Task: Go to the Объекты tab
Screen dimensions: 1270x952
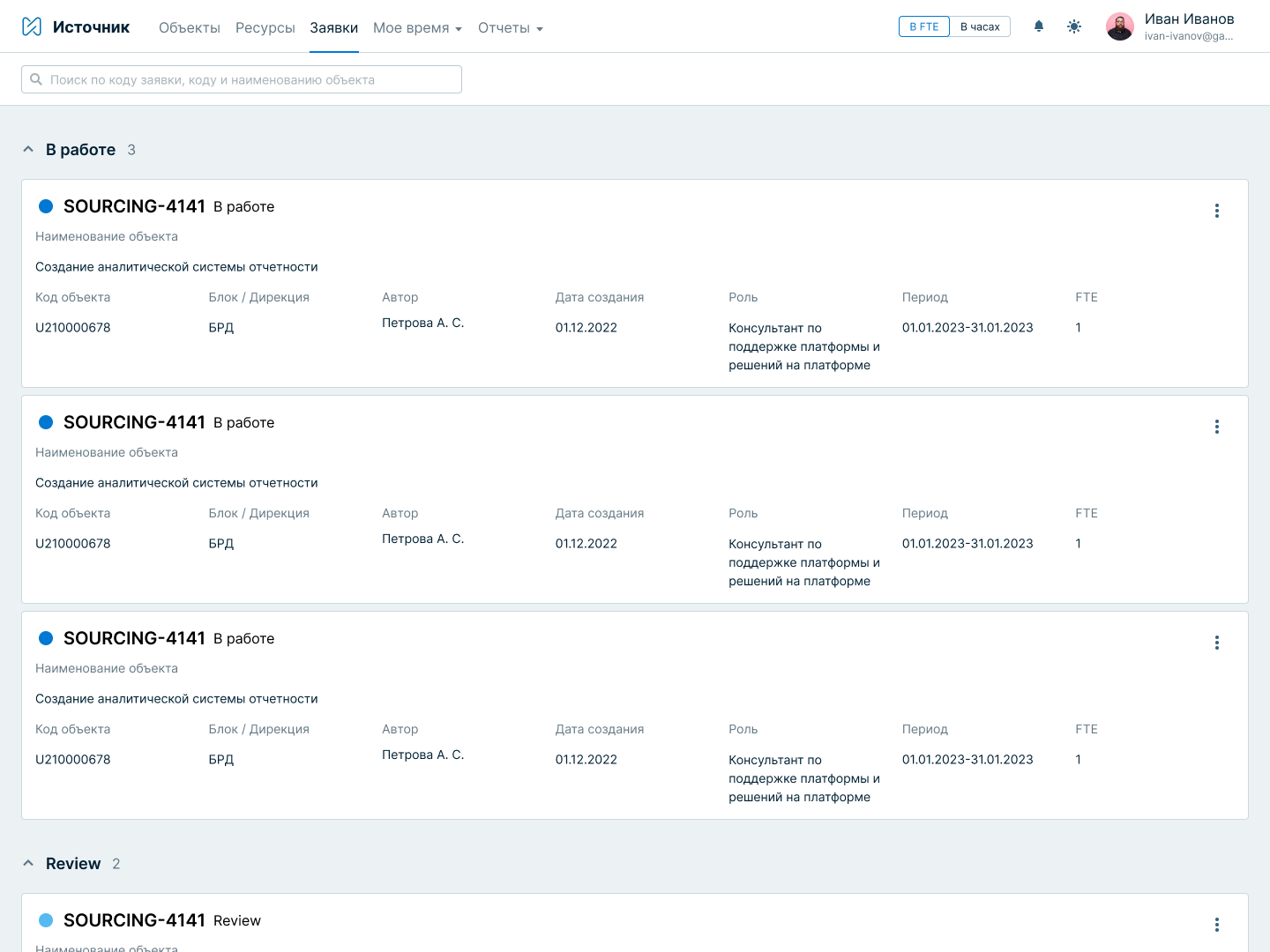Action: click(190, 28)
